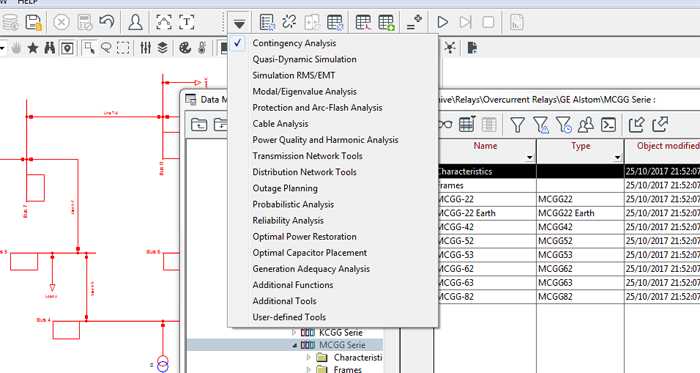This screenshot has width=700, height=373.
Task: Click Data Manager open-external arrow icon
Action: 660,124
